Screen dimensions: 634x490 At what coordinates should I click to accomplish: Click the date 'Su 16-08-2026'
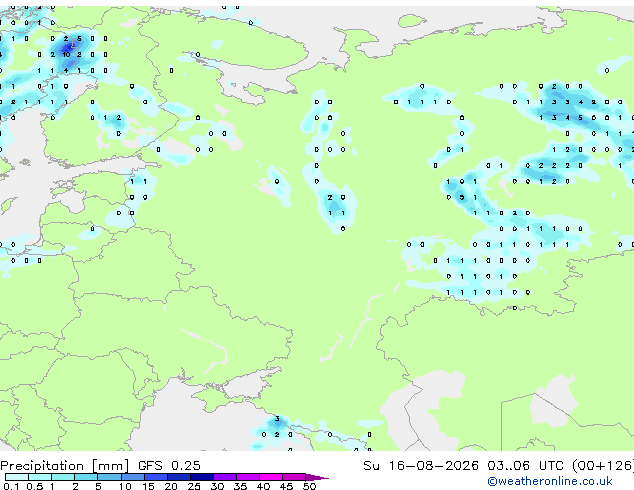click(x=421, y=466)
